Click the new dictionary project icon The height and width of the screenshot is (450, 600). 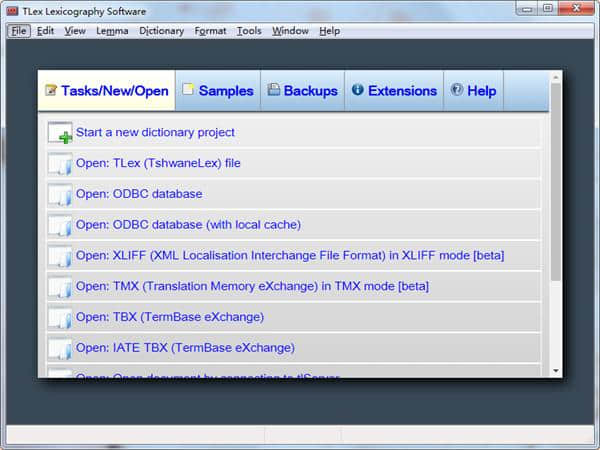pos(60,133)
